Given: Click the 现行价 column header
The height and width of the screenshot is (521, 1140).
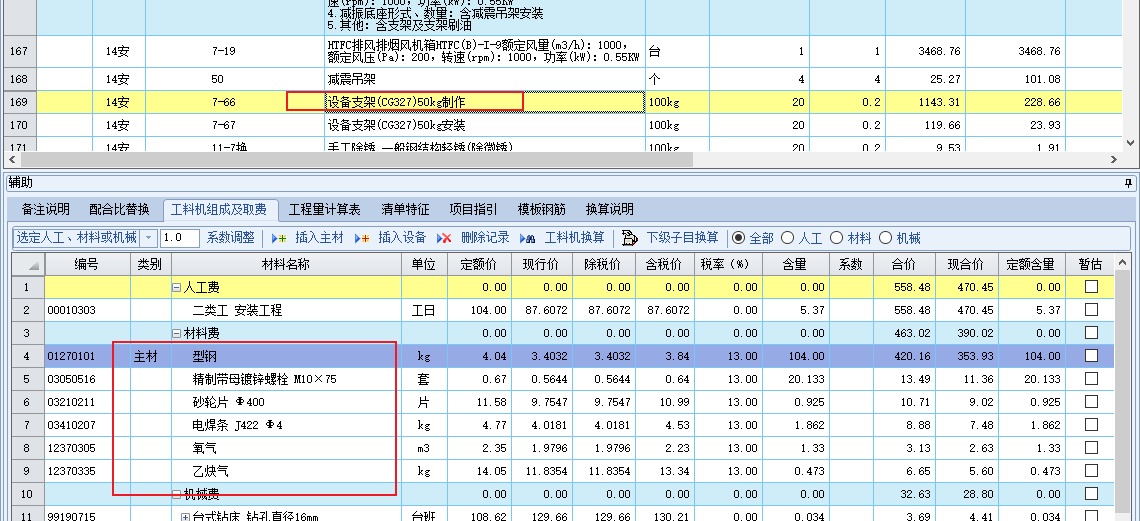Looking at the screenshot, I should click(x=544, y=264).
